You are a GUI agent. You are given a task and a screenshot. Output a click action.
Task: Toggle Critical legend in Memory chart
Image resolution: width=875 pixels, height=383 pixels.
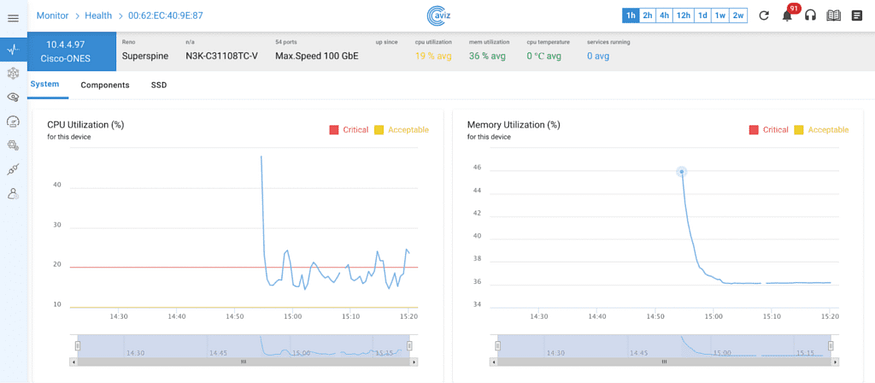coord(768,130)
